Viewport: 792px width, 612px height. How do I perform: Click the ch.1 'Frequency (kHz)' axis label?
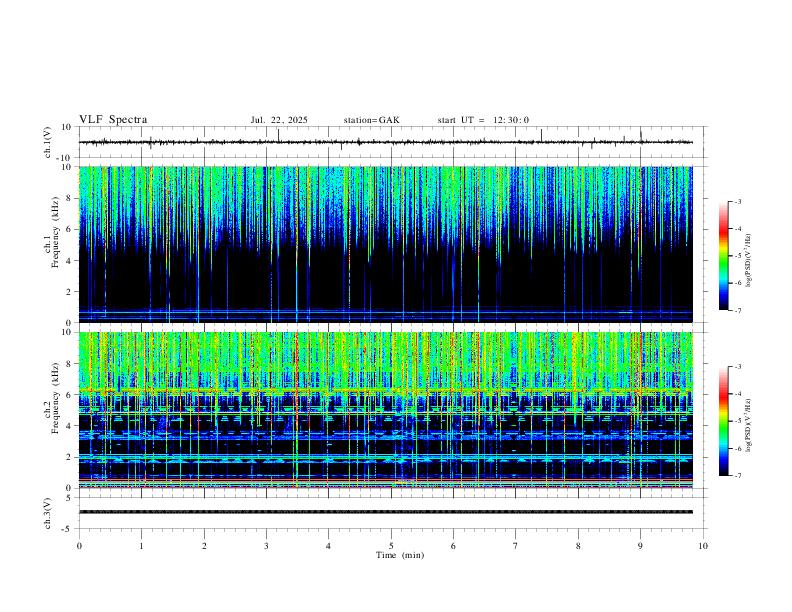[56, 232]
